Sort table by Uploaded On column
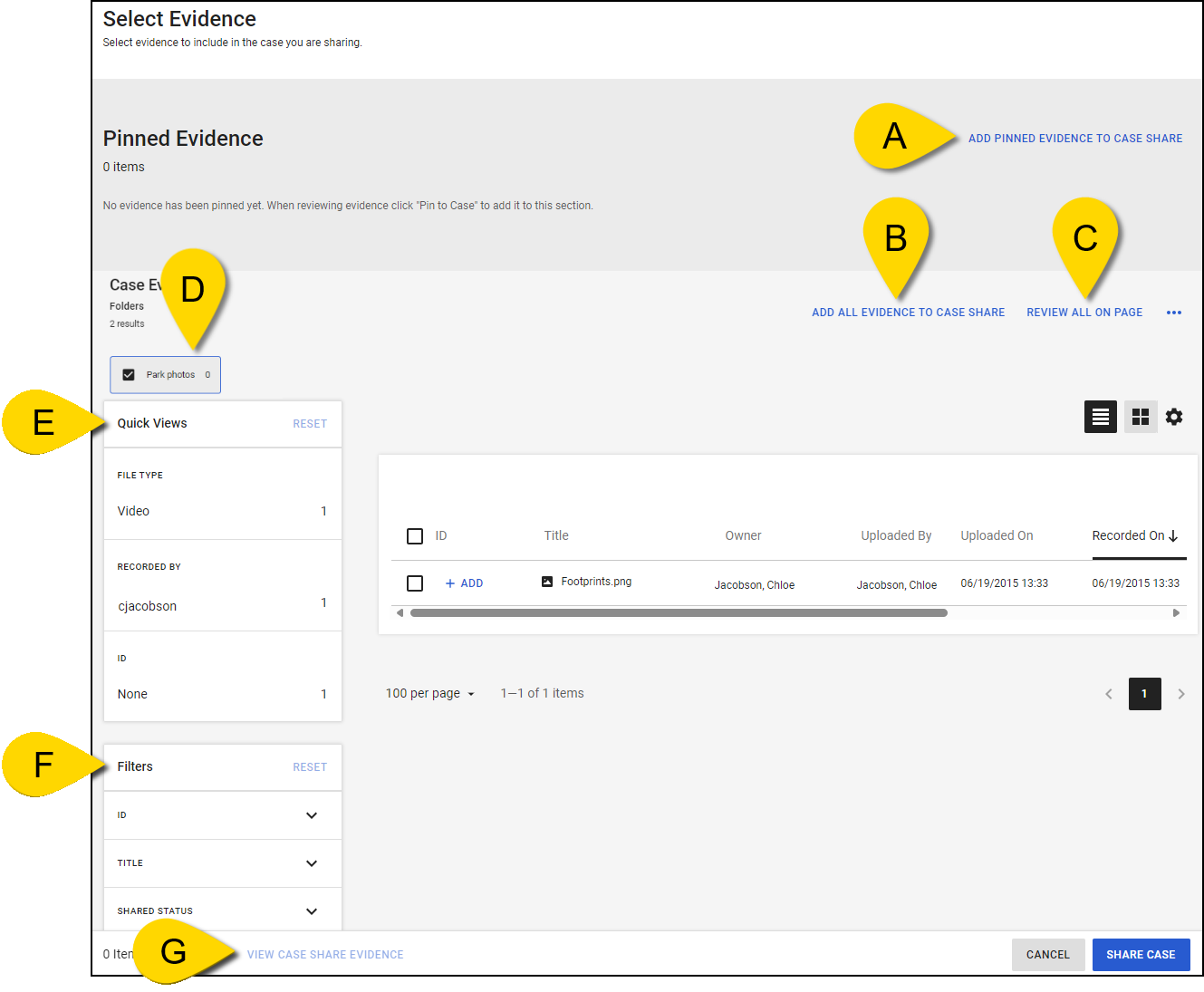This screenshot has width=1204, height=992. (997, 536)
